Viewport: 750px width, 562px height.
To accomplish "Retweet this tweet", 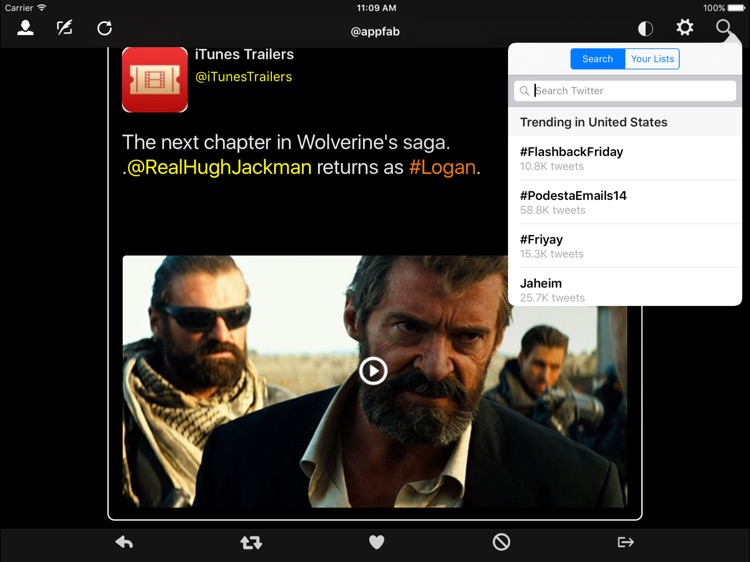I will [x=251, y=542].
